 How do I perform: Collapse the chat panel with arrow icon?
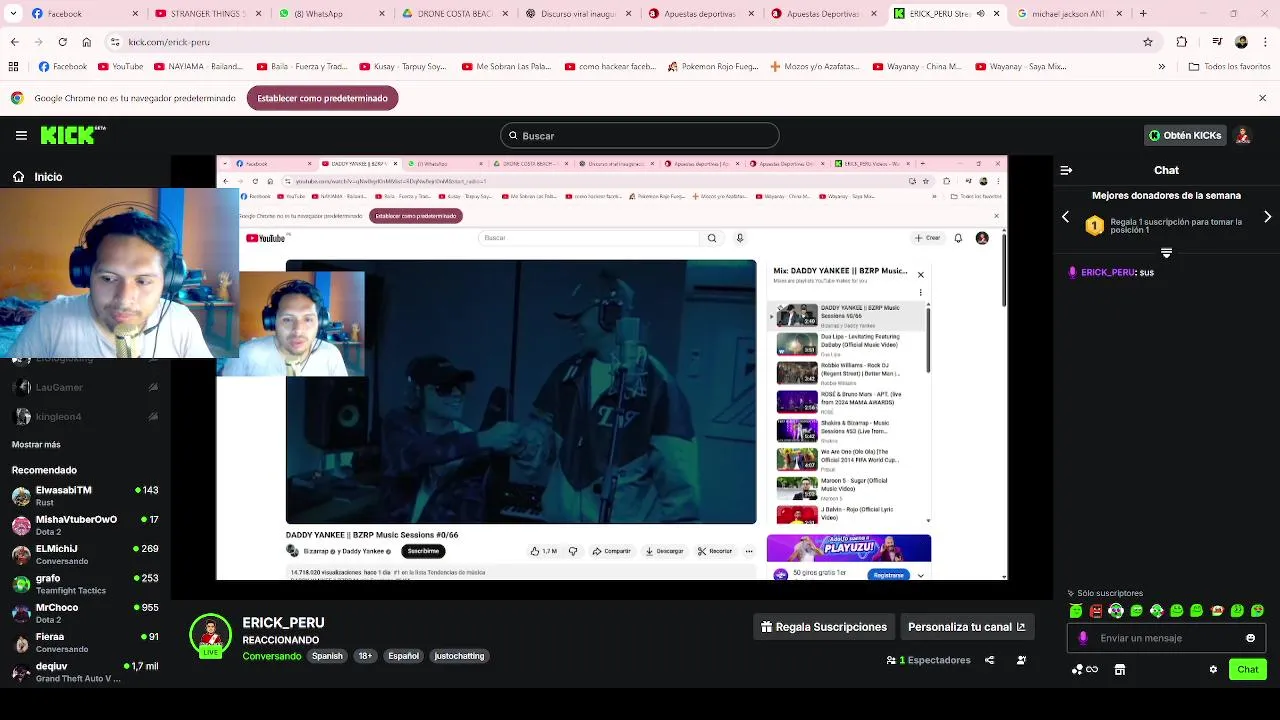tap(1066, 171)
